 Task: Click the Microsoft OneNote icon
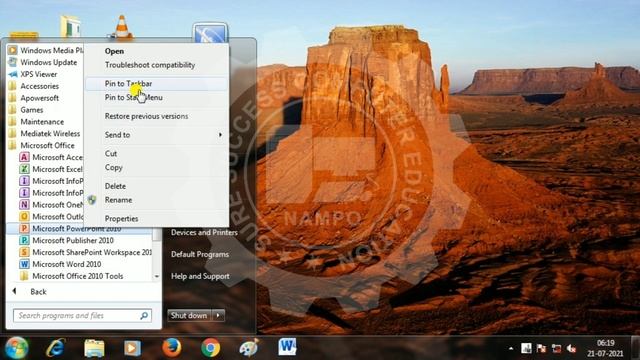(x=24, y=204)
